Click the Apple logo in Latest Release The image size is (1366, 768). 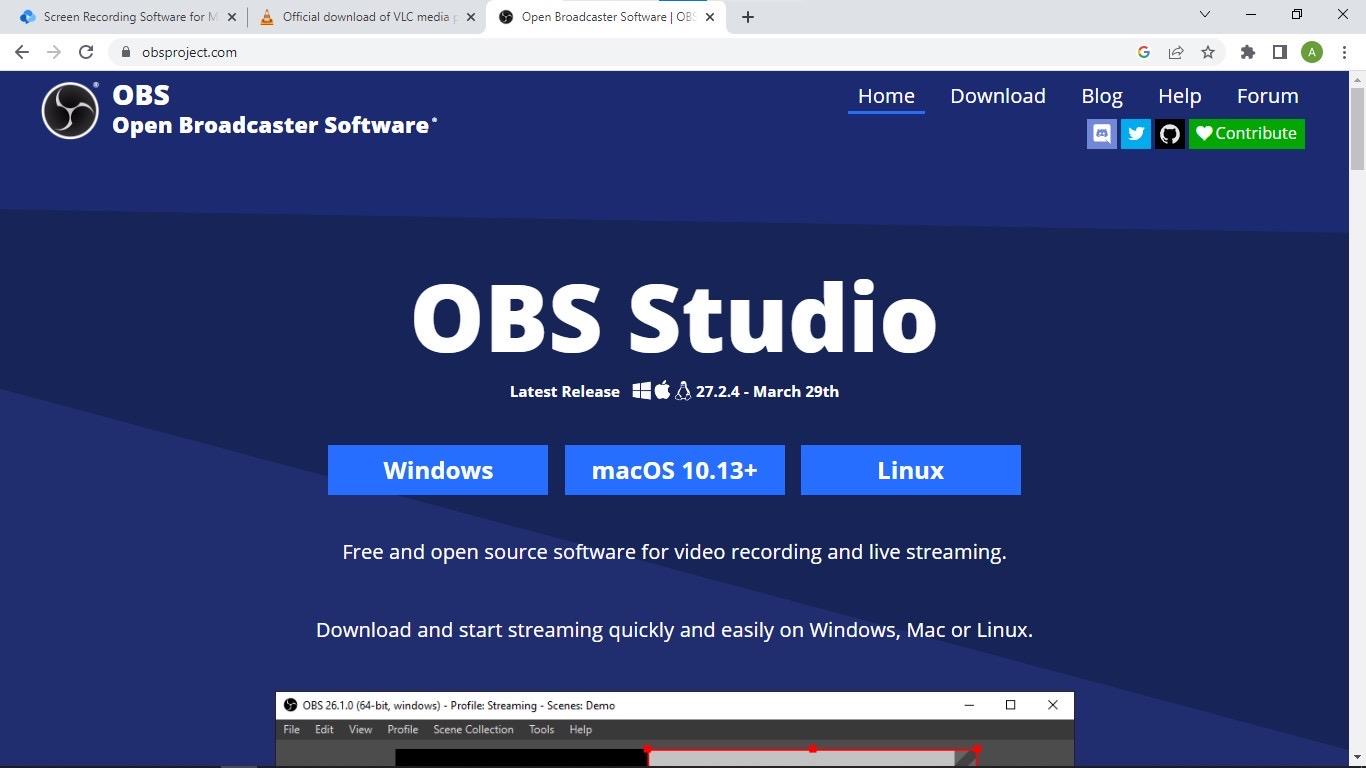(x=662, y=391)
